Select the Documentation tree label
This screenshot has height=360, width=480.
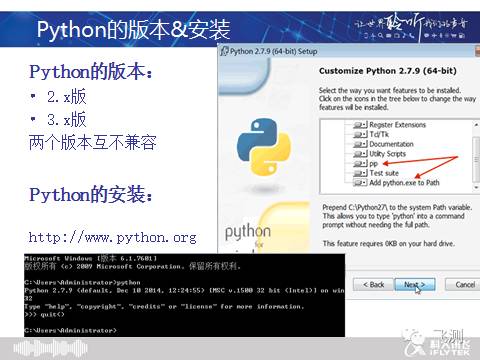coord(391,144)
